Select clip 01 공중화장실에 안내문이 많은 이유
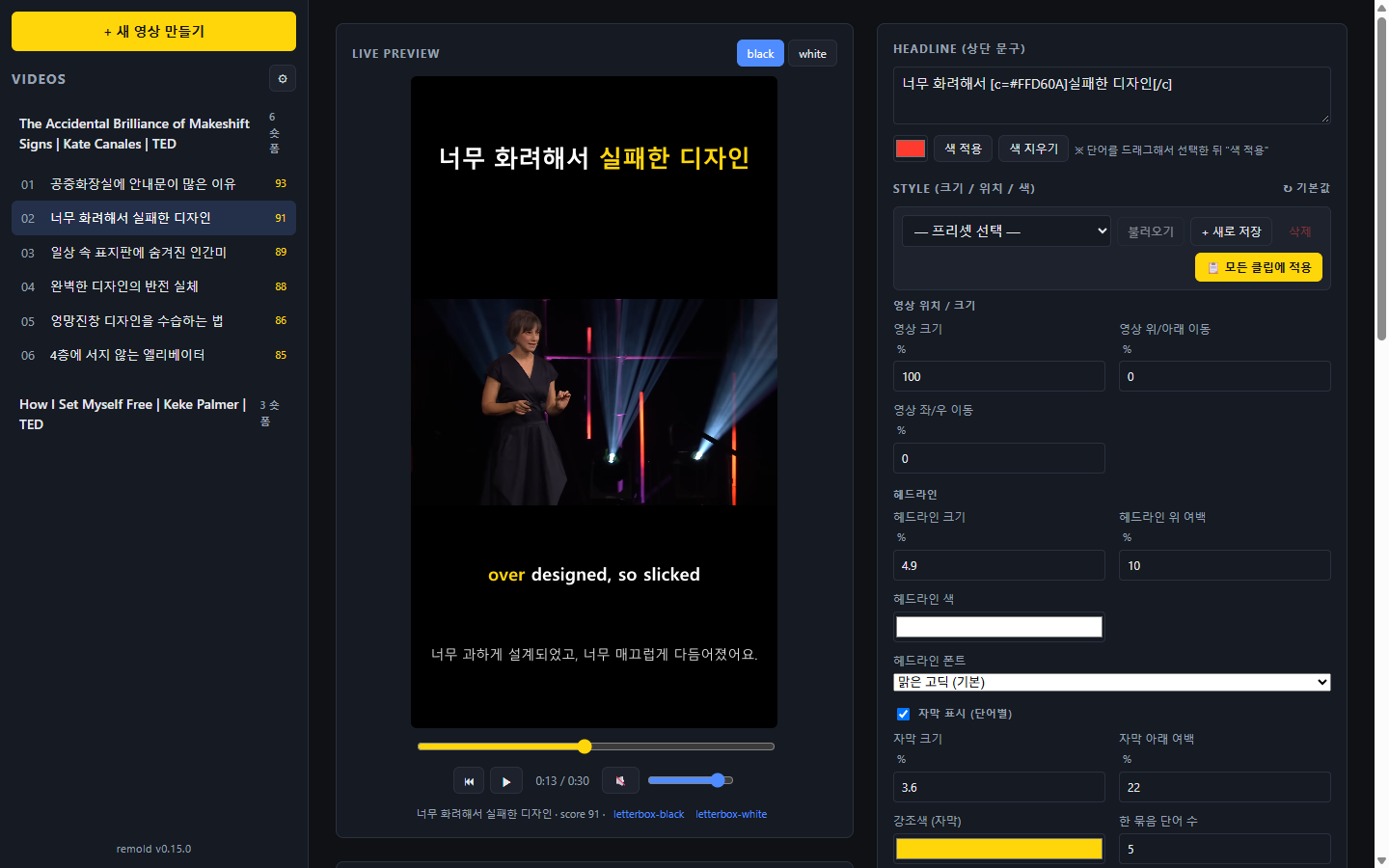Viewport: 1389px width, 868px height. (x=153, y=184)
